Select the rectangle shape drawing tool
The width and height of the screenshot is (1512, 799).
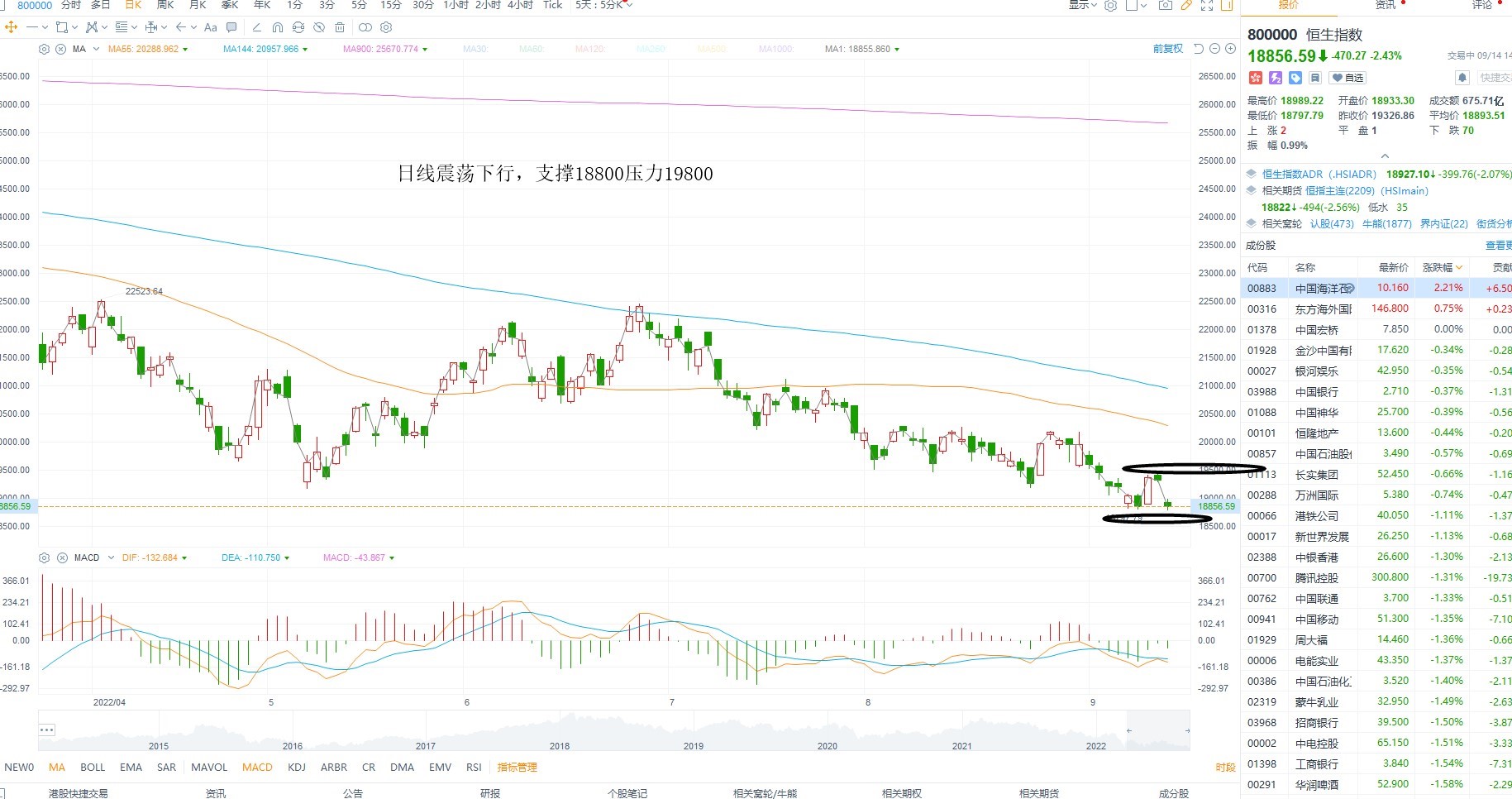point(62,27)
